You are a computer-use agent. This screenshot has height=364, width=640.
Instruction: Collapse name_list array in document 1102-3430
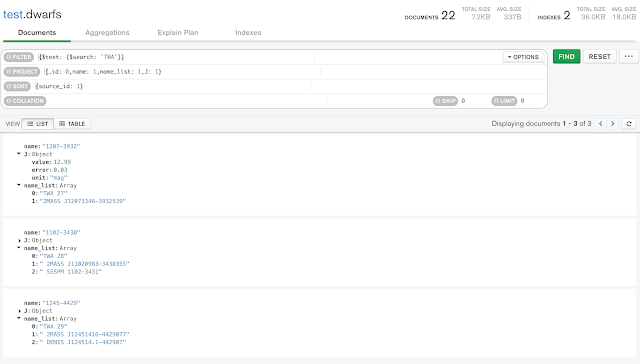pos(19,248)
